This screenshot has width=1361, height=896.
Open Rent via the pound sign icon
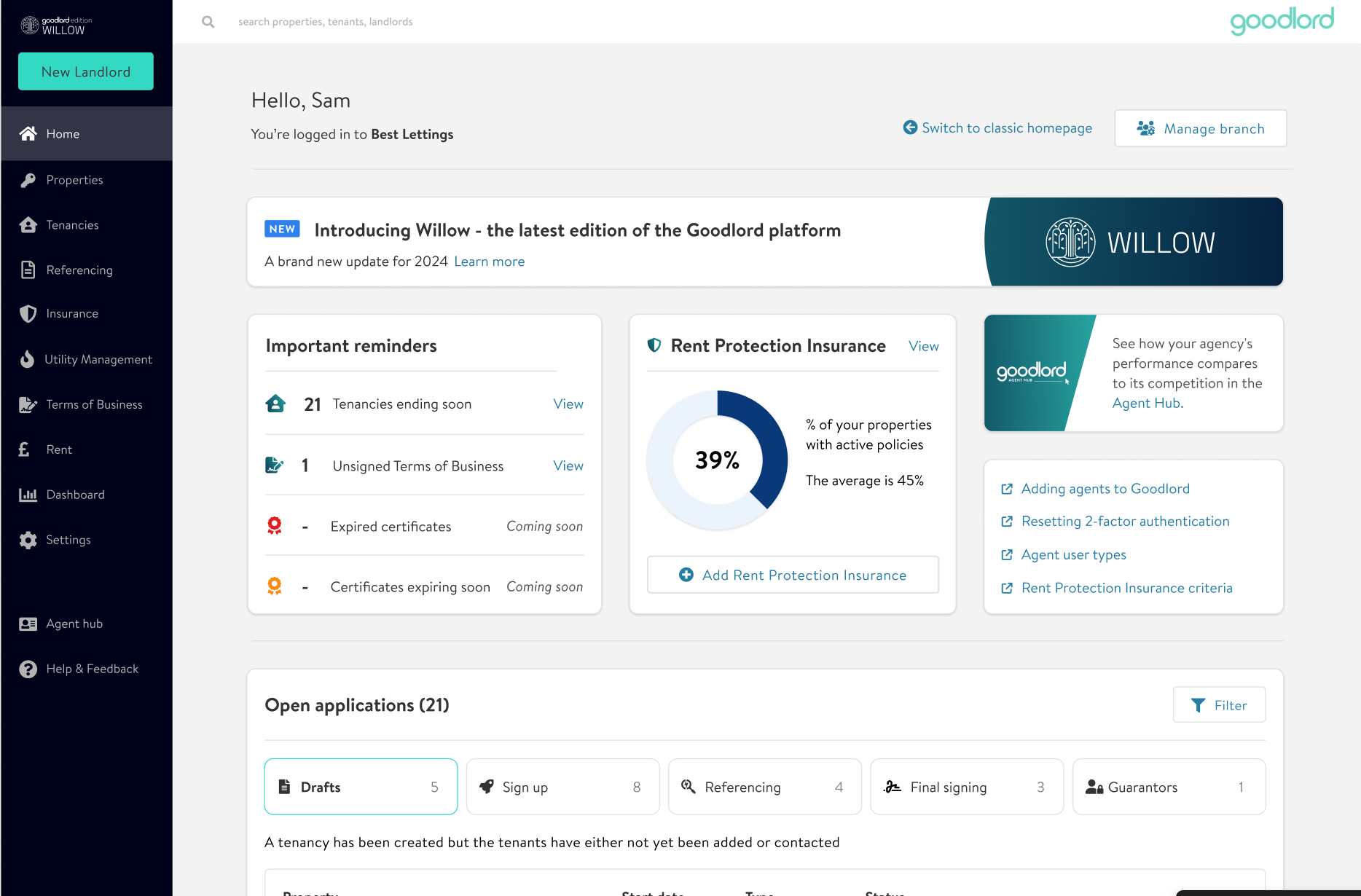point(25,449)
